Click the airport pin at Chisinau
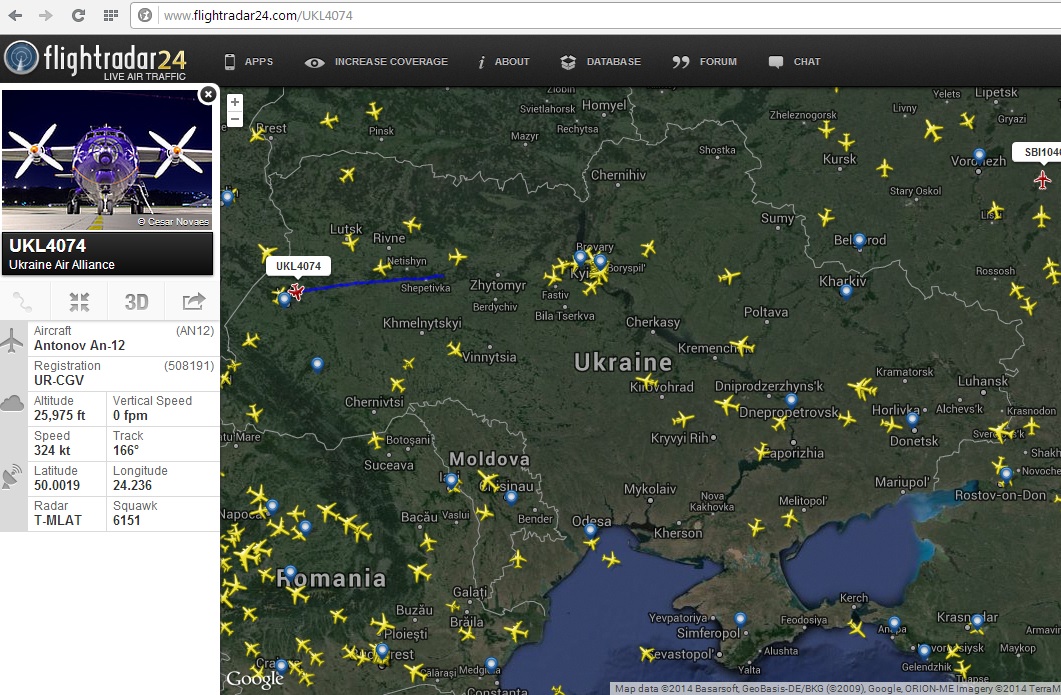This screenshot has width=1061, height=695. pyautogui.click(x=511, y=497)
